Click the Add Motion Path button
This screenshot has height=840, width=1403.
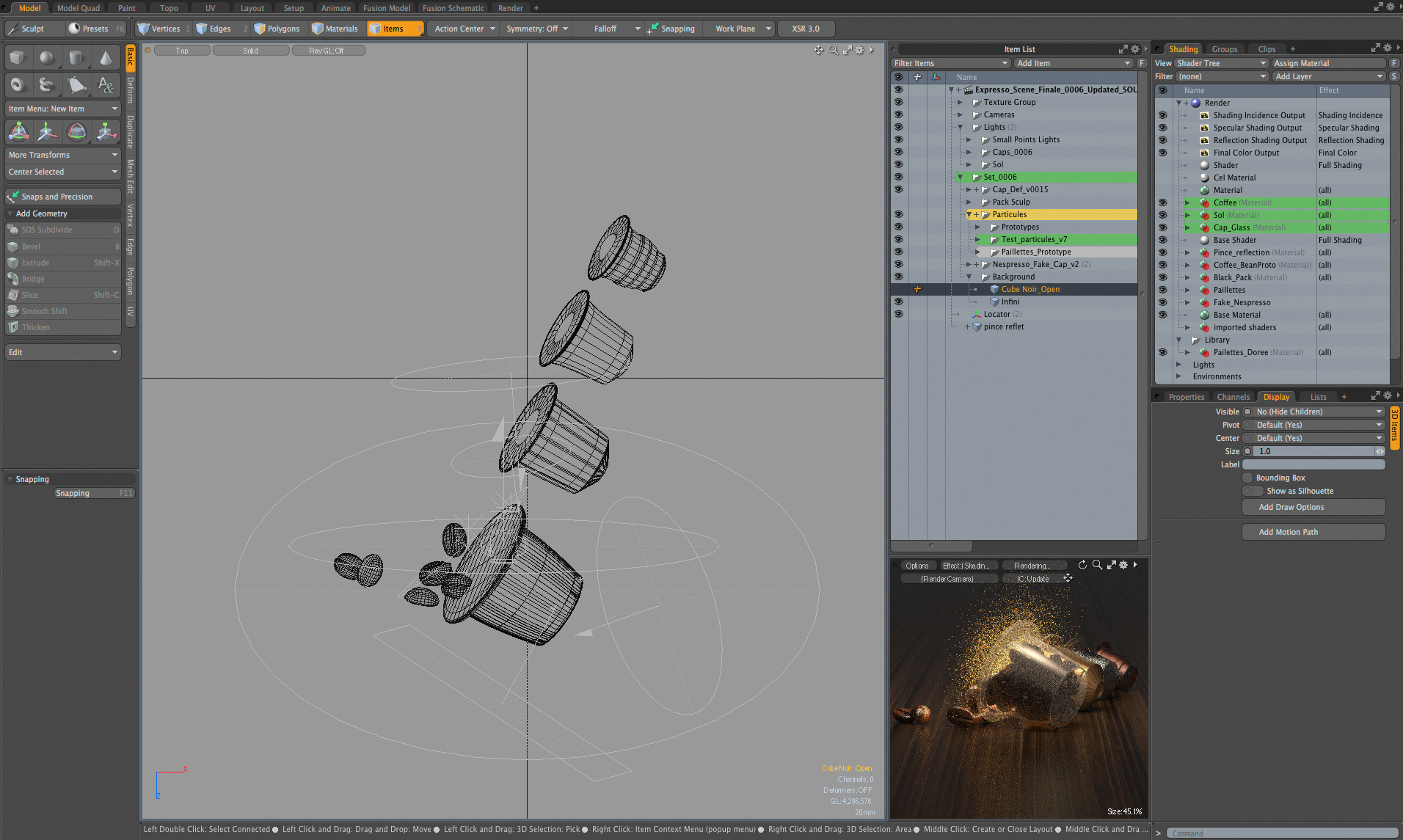(1313, 532)
